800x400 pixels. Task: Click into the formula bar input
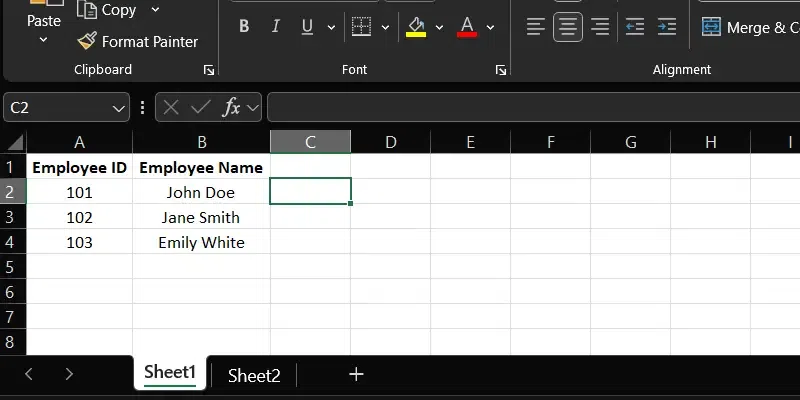[x=534, y=108]
